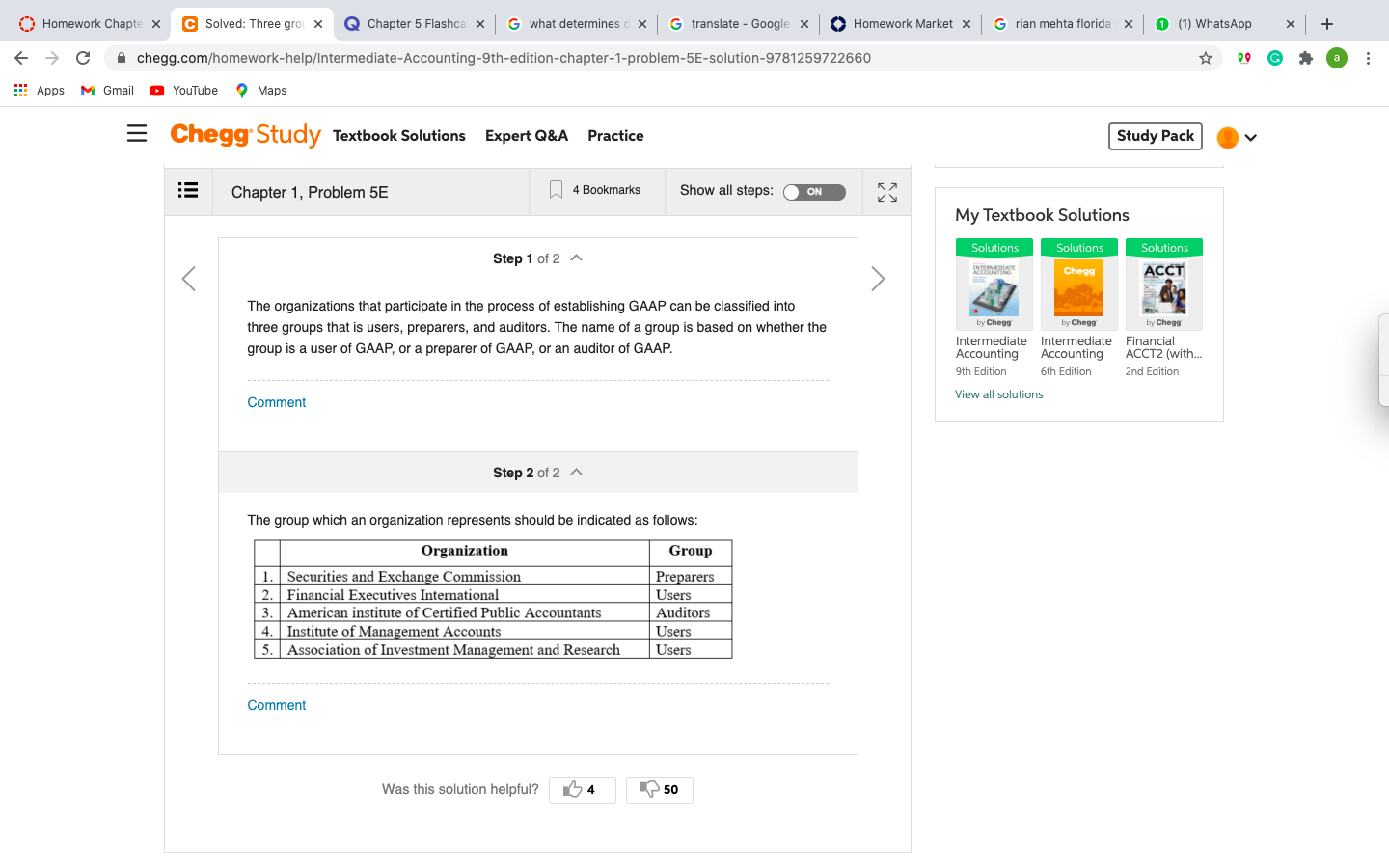Go to the previous problem arrow
Screen dimensions: 1389x868
(189, 279)
